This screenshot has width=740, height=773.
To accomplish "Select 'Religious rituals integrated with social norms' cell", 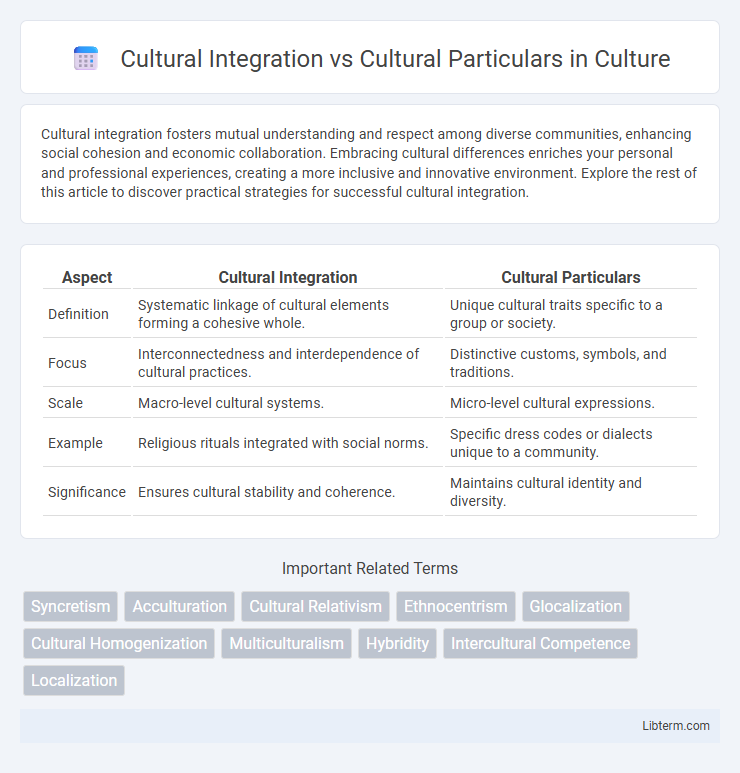I will (288, 443).
